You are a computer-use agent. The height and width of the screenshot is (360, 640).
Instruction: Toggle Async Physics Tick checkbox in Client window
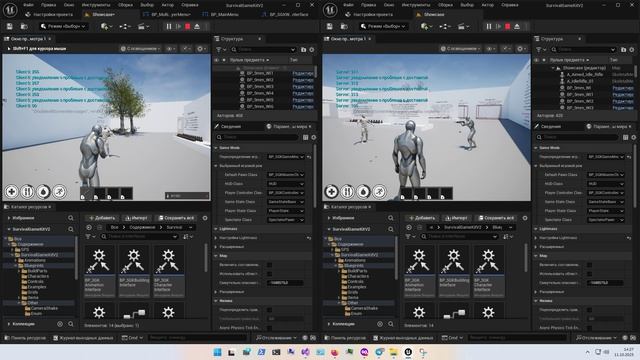tap(269, 328)
